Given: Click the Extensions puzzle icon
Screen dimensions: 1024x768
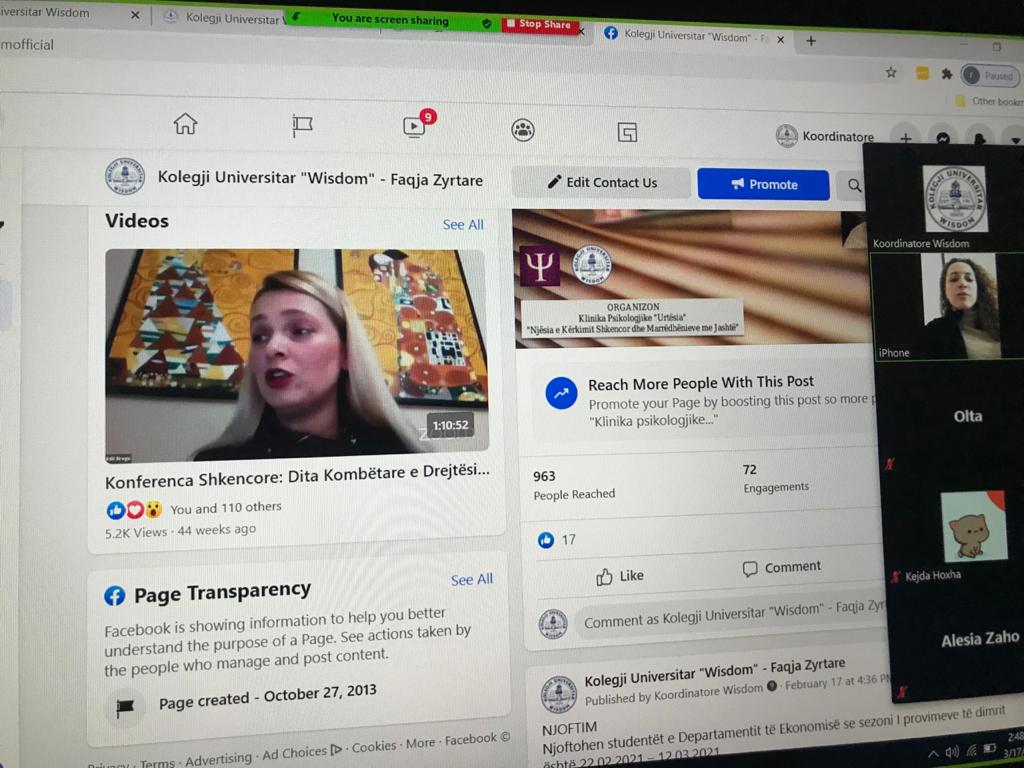Looking at the screenshot, I should point(946,74).
